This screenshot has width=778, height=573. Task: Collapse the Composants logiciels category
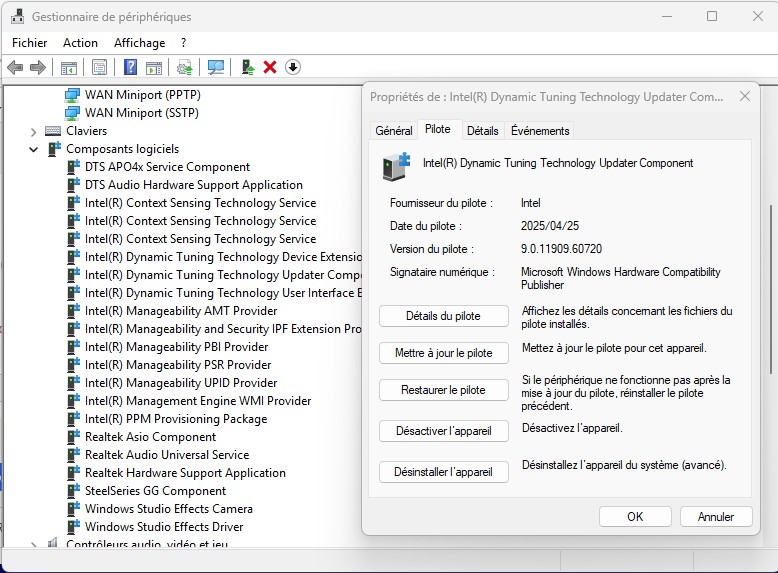[33, 149]
